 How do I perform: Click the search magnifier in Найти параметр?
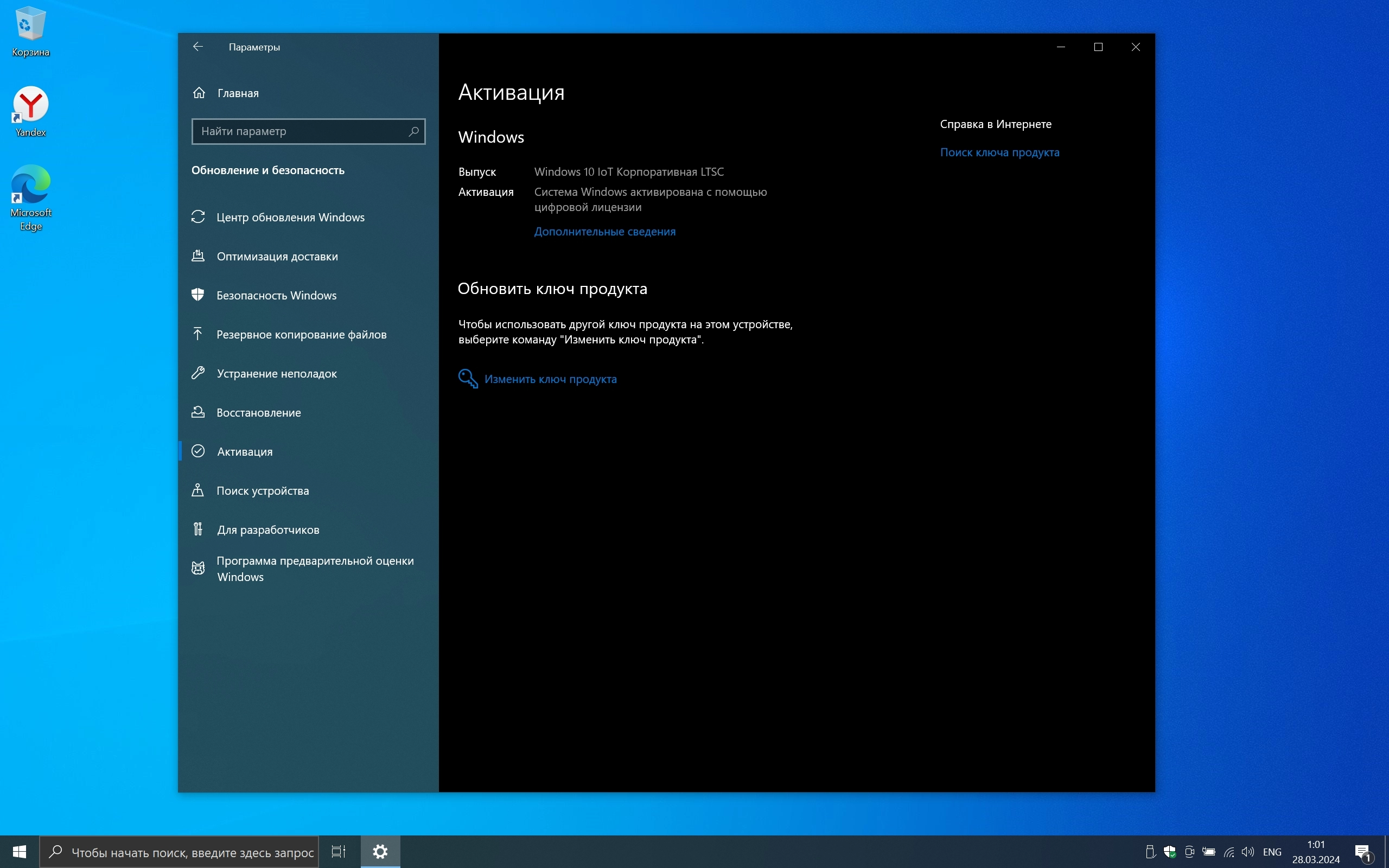pos(413,131)
